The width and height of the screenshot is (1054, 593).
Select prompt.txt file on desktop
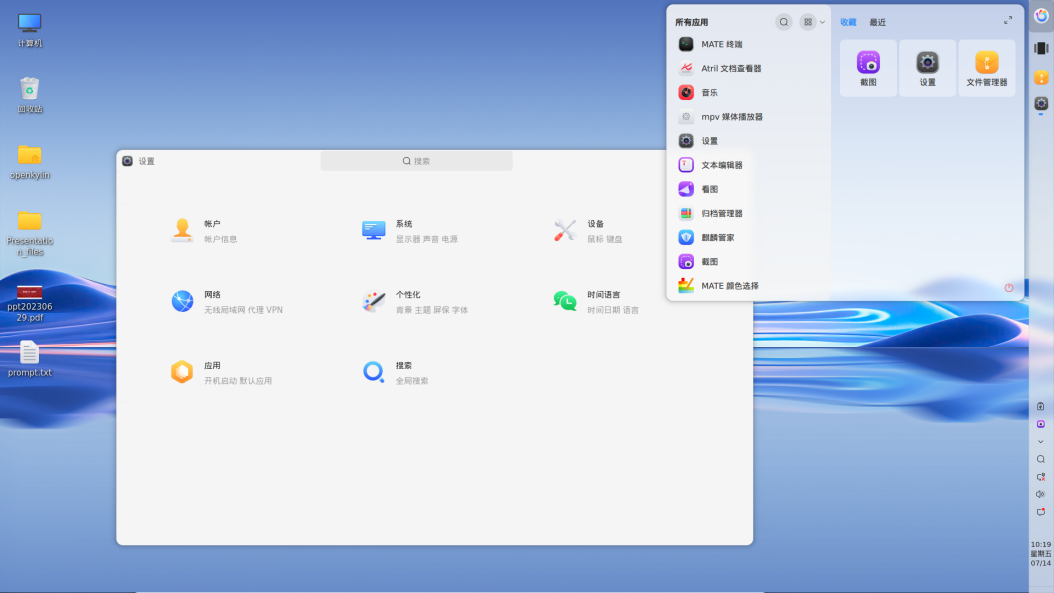pyautogui.click(x=30, y=358)
